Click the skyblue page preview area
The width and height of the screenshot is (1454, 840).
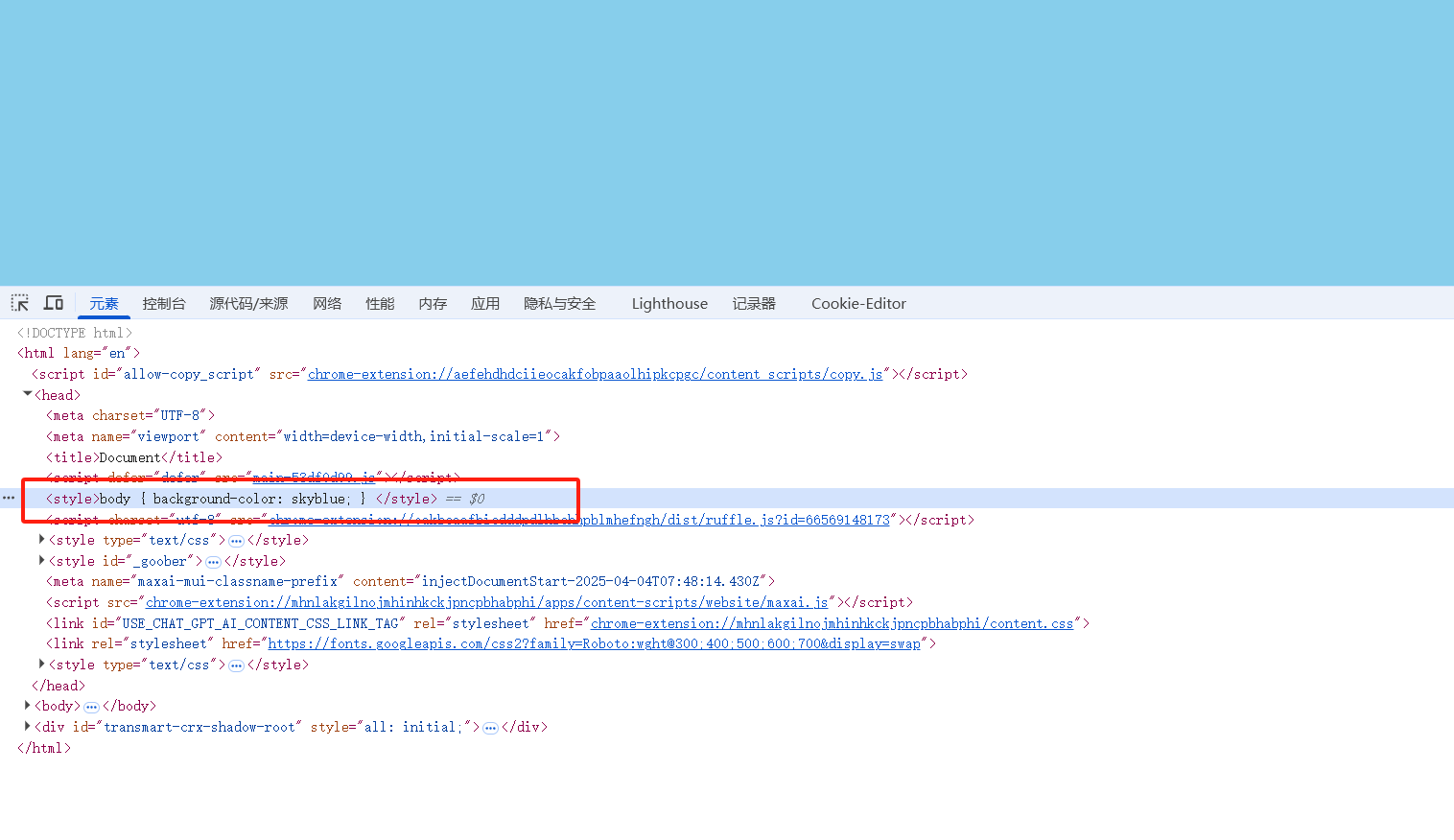coord(727,143)
